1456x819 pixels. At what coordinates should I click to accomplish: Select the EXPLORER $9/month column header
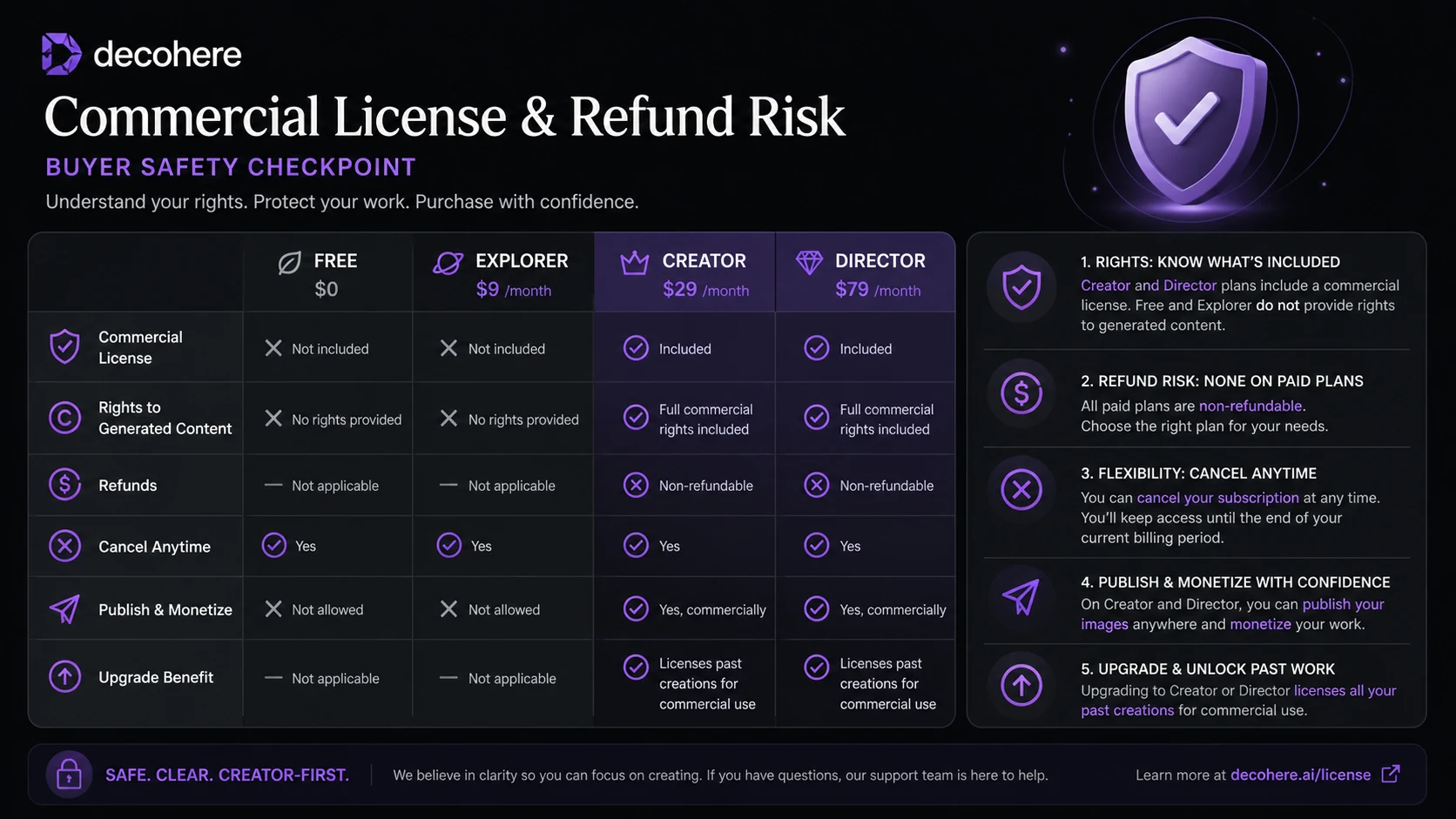(x=503, y=273)
